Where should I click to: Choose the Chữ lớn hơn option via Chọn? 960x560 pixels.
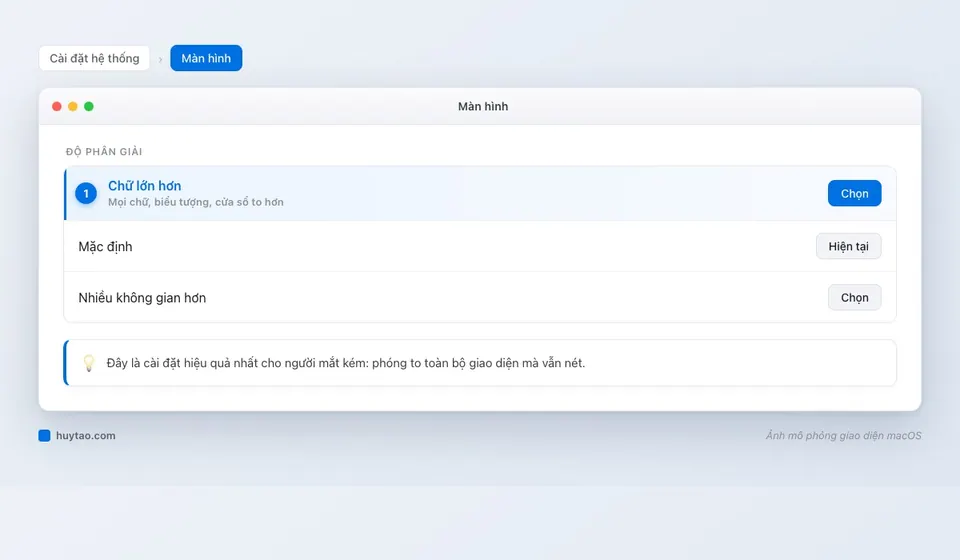(x=854, y=193)
